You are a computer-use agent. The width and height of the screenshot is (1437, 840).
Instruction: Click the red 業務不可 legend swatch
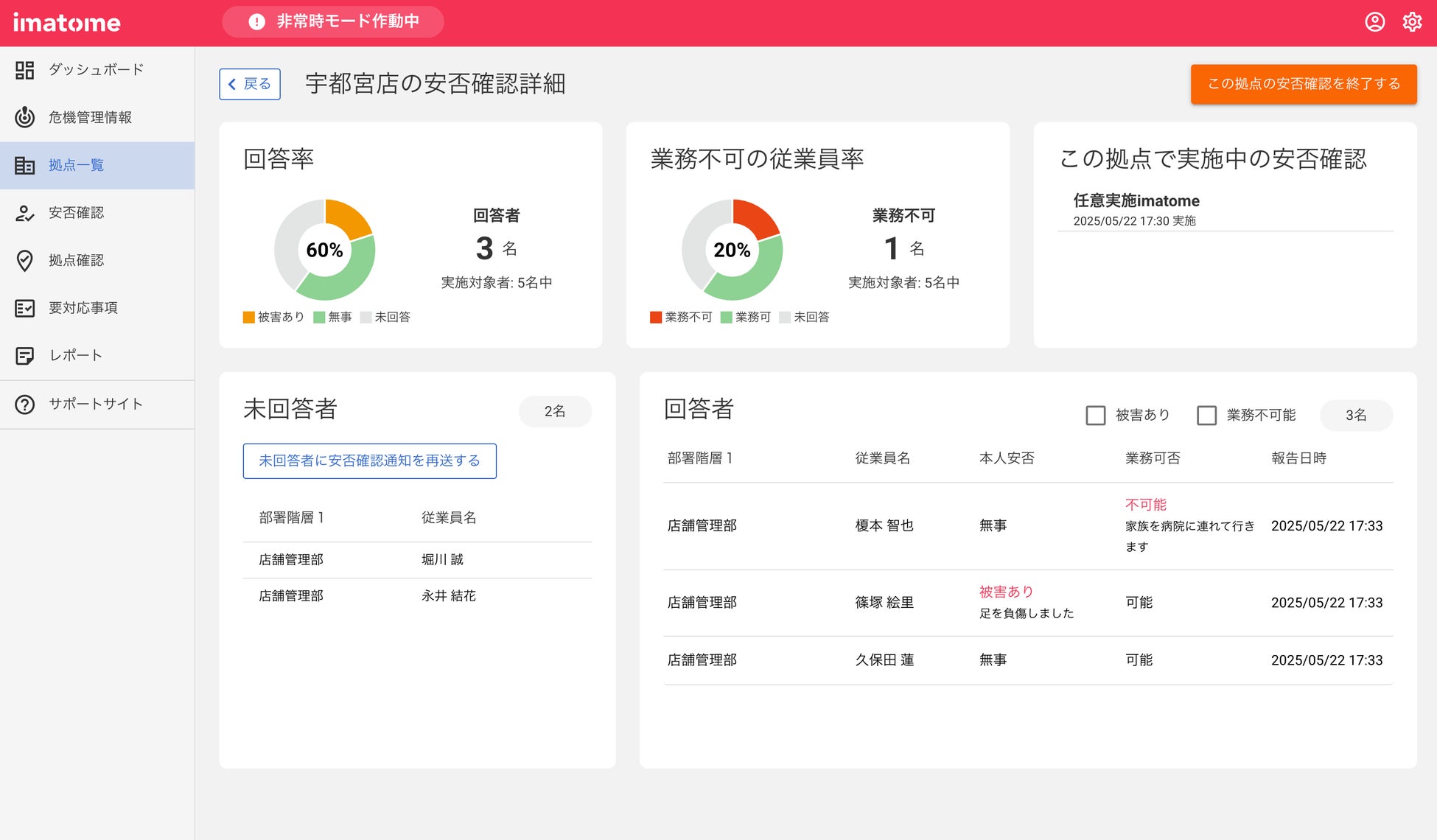click(x=656, y=317)
